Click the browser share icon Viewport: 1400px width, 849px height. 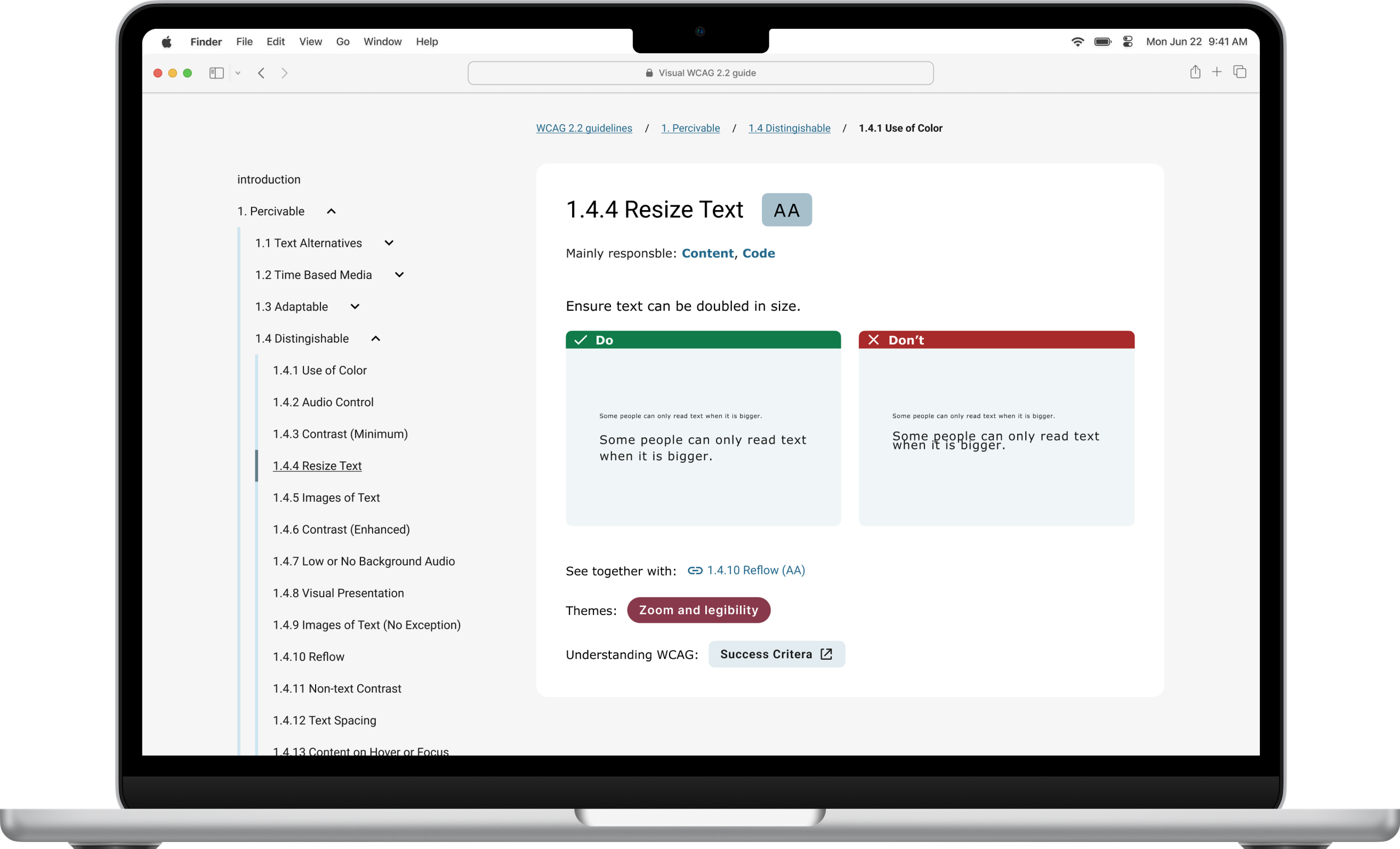pos(1195,72)
